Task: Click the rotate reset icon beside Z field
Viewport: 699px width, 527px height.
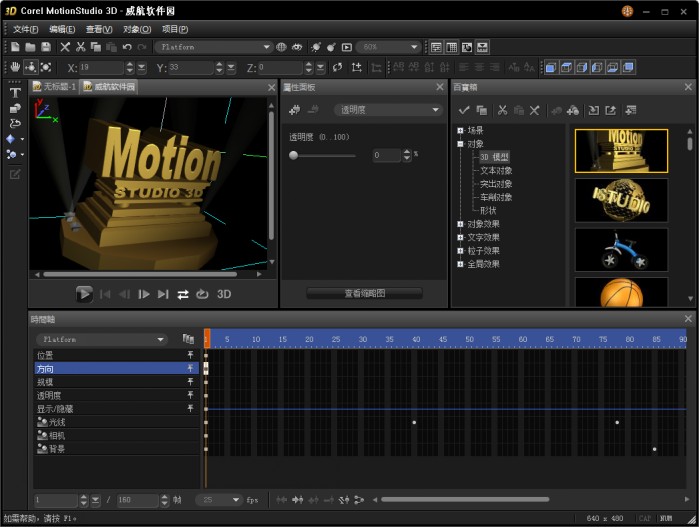Action: tap(337, 67)
